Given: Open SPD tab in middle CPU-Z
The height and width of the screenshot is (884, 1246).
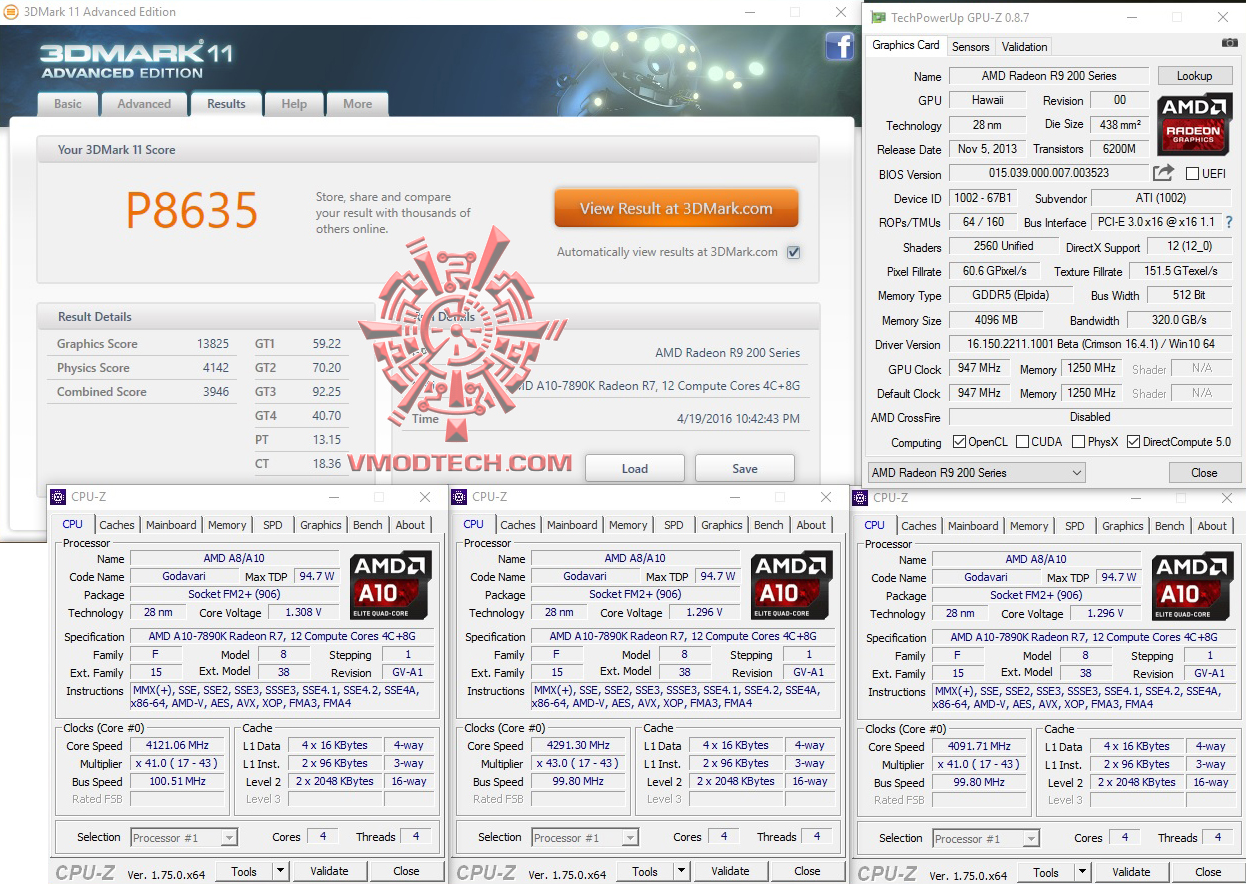Looking at the screenshot, I should [x=674, y=525].
